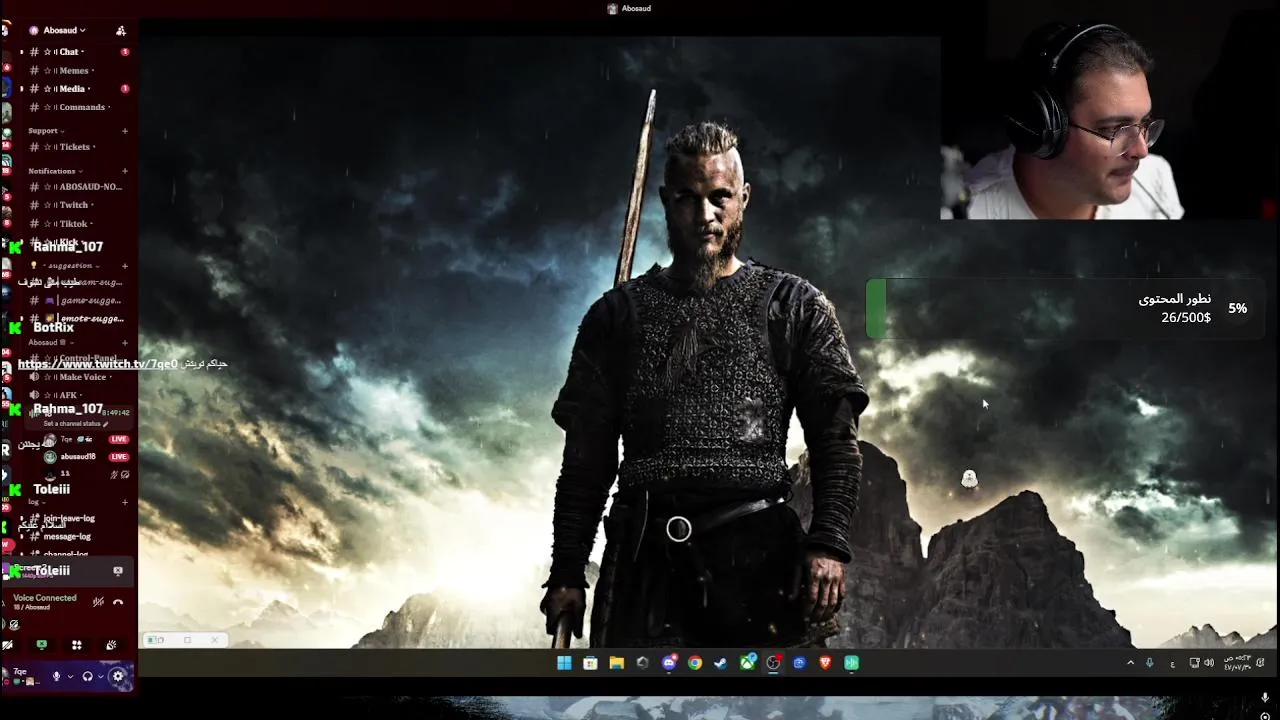Open the Discord activities launcher
Screen dimensions: 1280x720
pyautogui.click(x=76, y=645)
